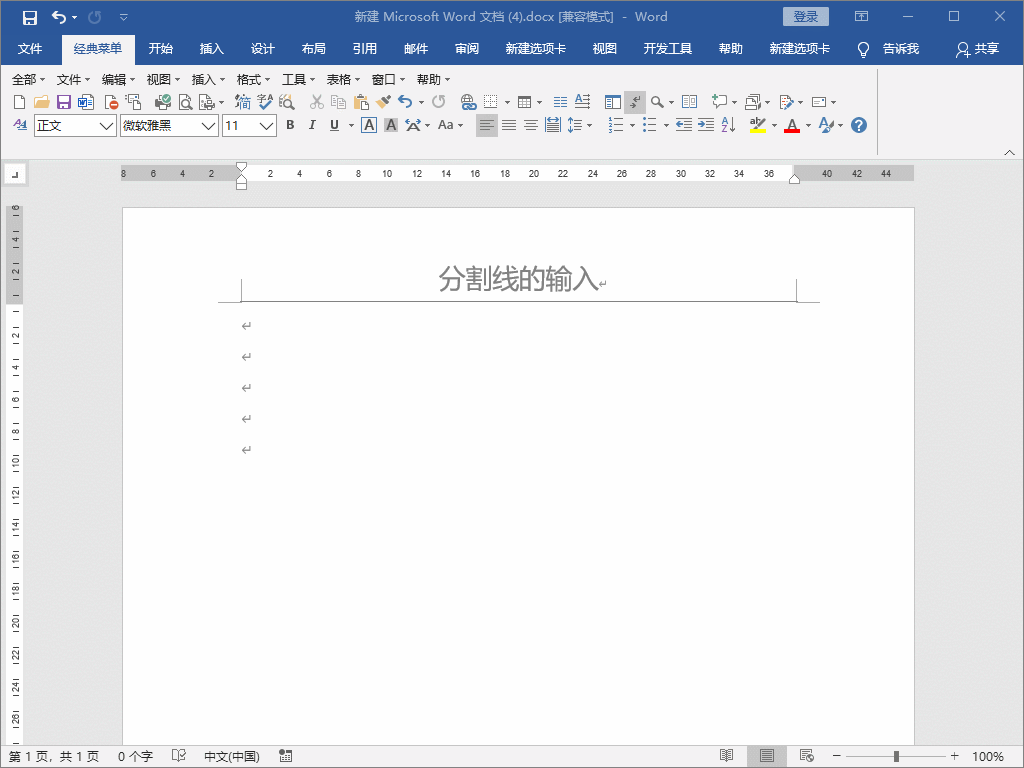The height and width of the screenshot is (768, 1024).
Task: Expand the insert table dropdown arrow
Action: click(539, 102)
